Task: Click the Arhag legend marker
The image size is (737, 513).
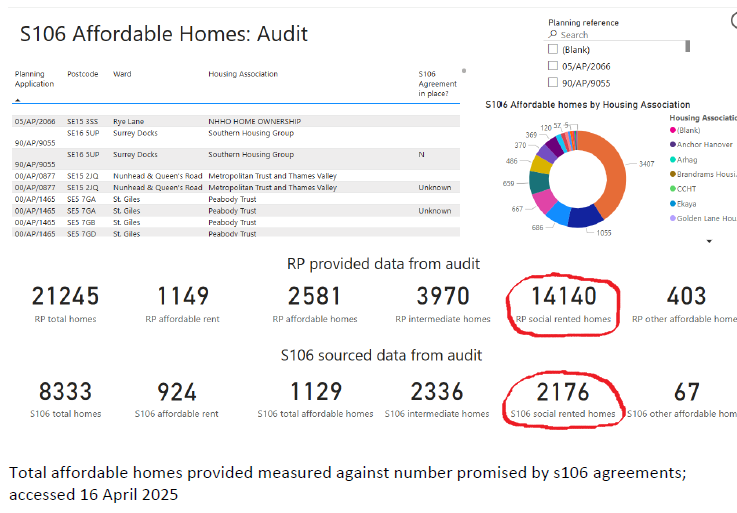Action: pyautogui.click(x=673, y=159)
